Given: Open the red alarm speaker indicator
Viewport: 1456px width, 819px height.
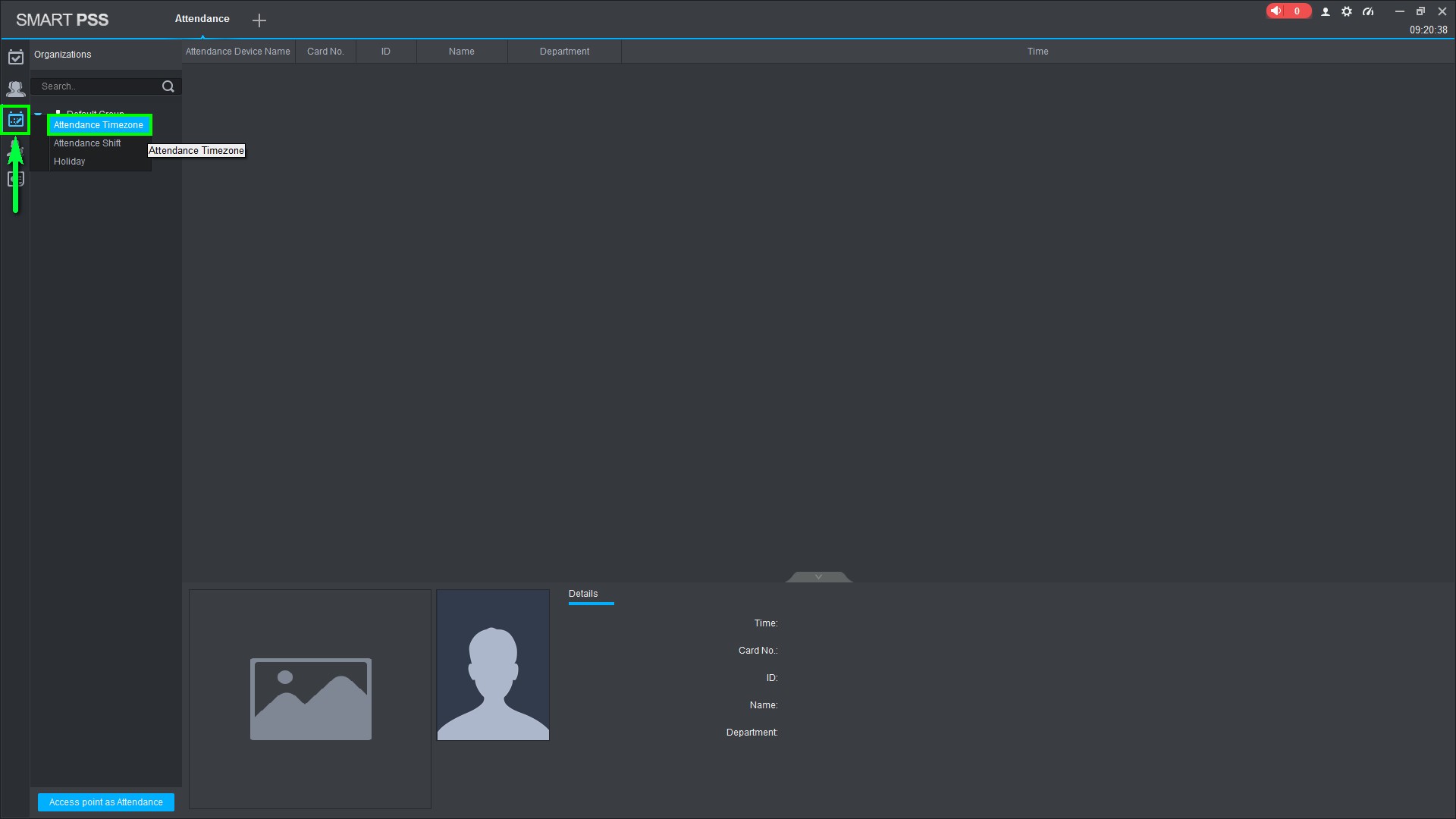Looking at the screenshot, I should (1287, 11).
